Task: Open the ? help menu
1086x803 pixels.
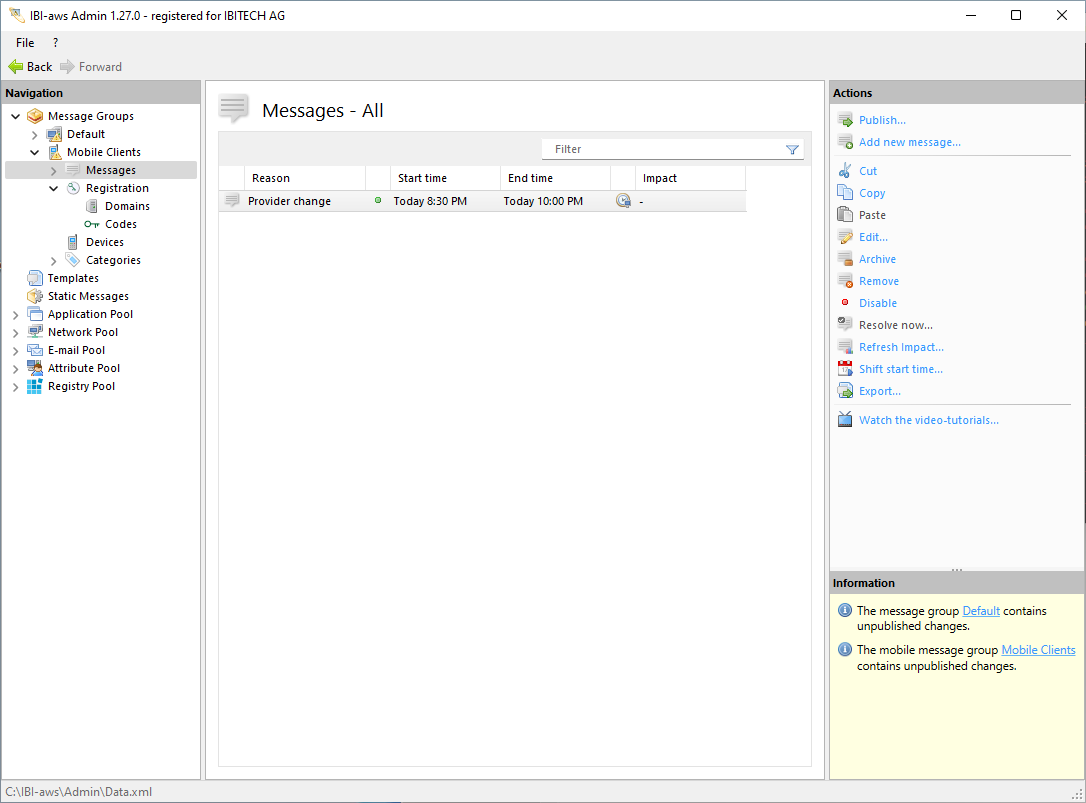Action: [x=55, y=43]
